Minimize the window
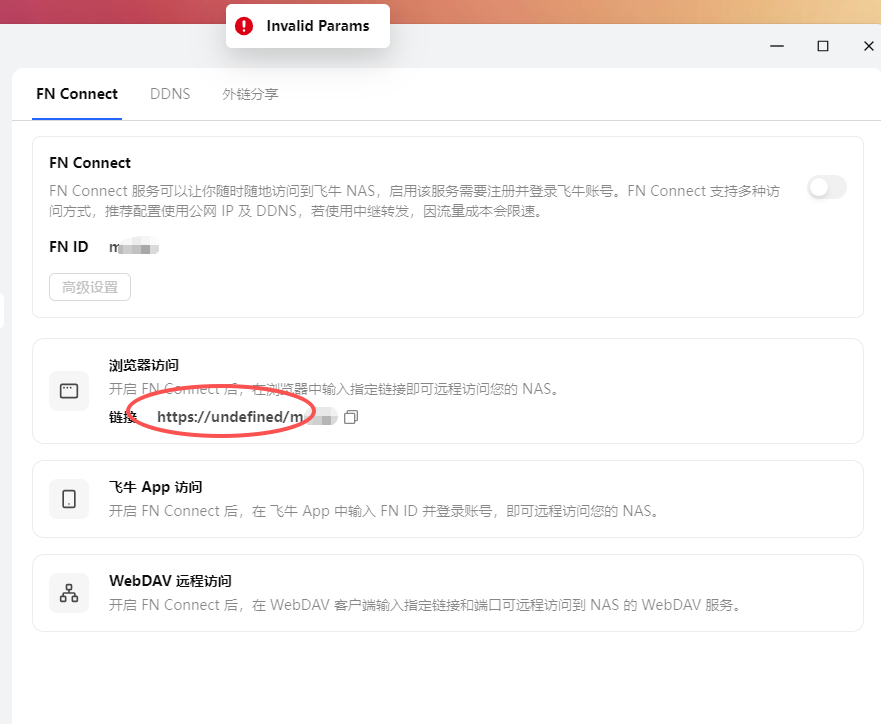 [x=777, y=46]
